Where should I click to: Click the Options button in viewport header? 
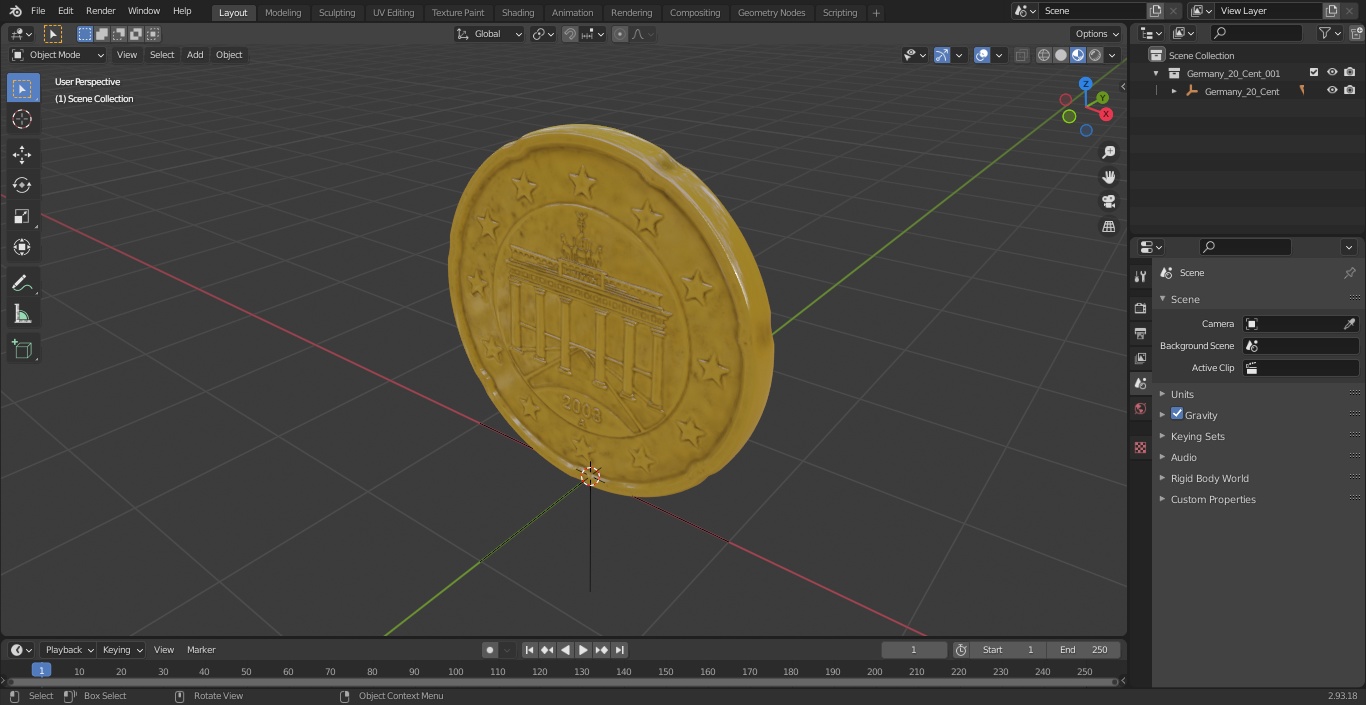(x=1096, y=34)
